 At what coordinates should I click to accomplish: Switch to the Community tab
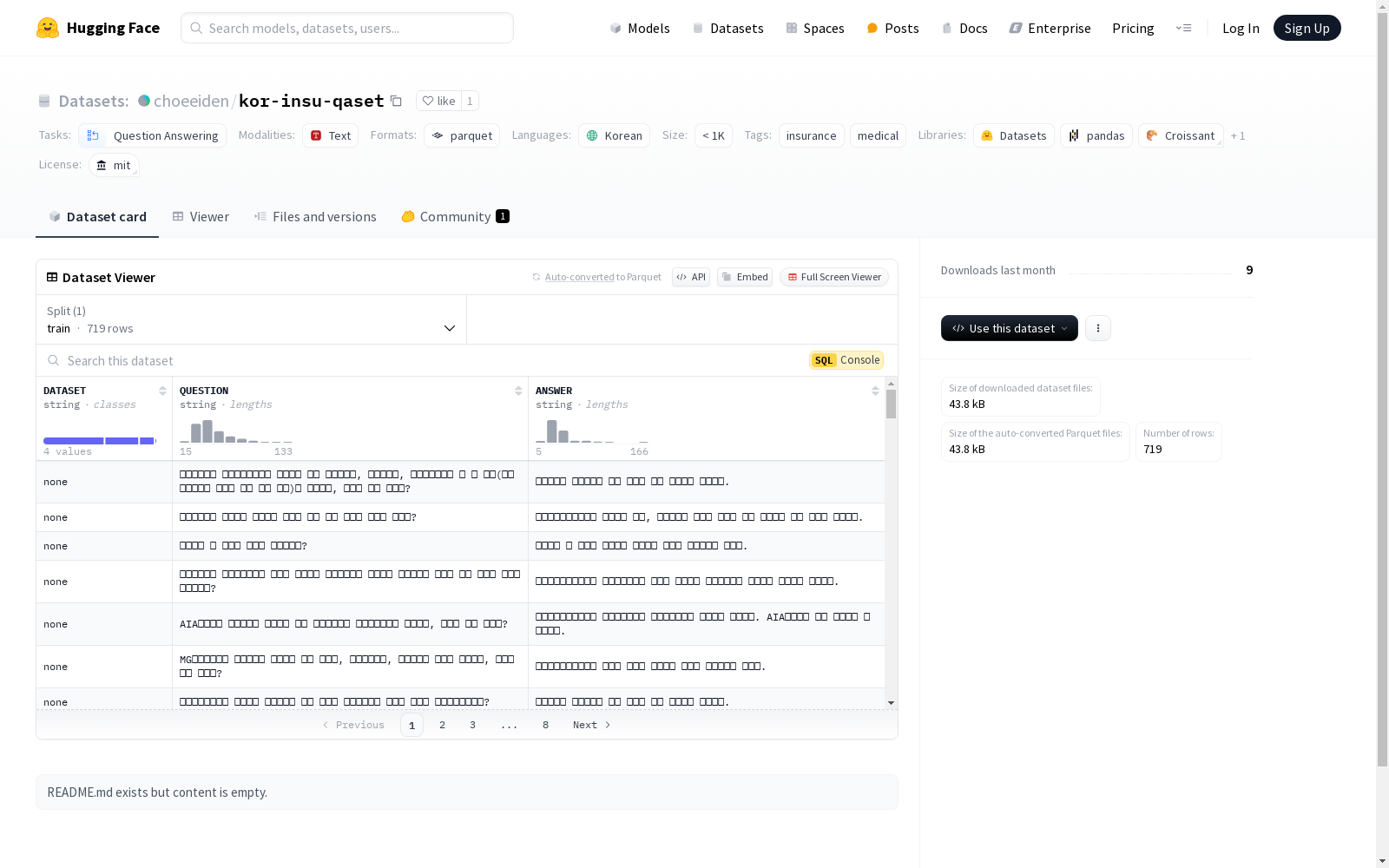[455, 217]
